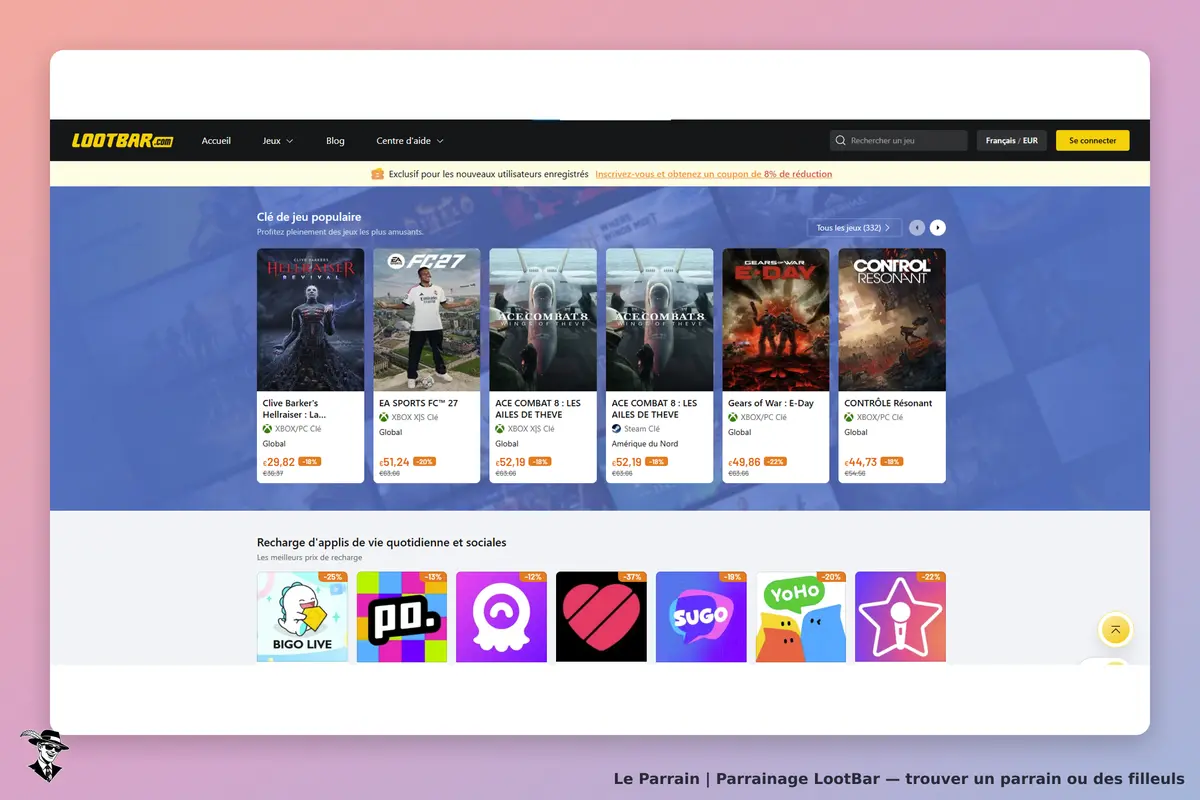Open the Control Resonant cover image
Viewport: 1200px width, 800px height.
point(892,320)
